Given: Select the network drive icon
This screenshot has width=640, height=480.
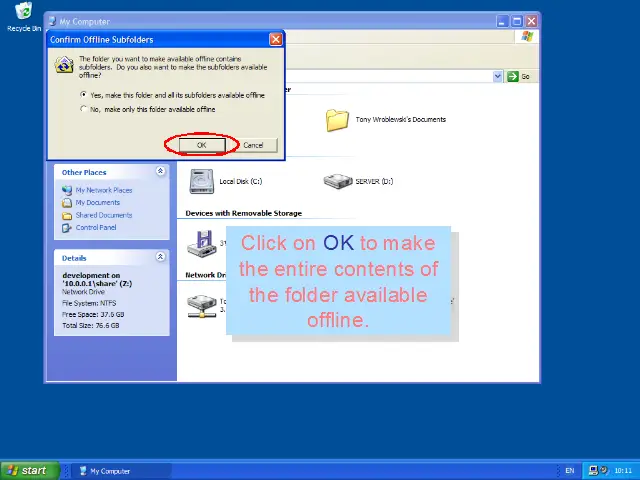Looking at the screenshot, I should click(x=202, y=304).
